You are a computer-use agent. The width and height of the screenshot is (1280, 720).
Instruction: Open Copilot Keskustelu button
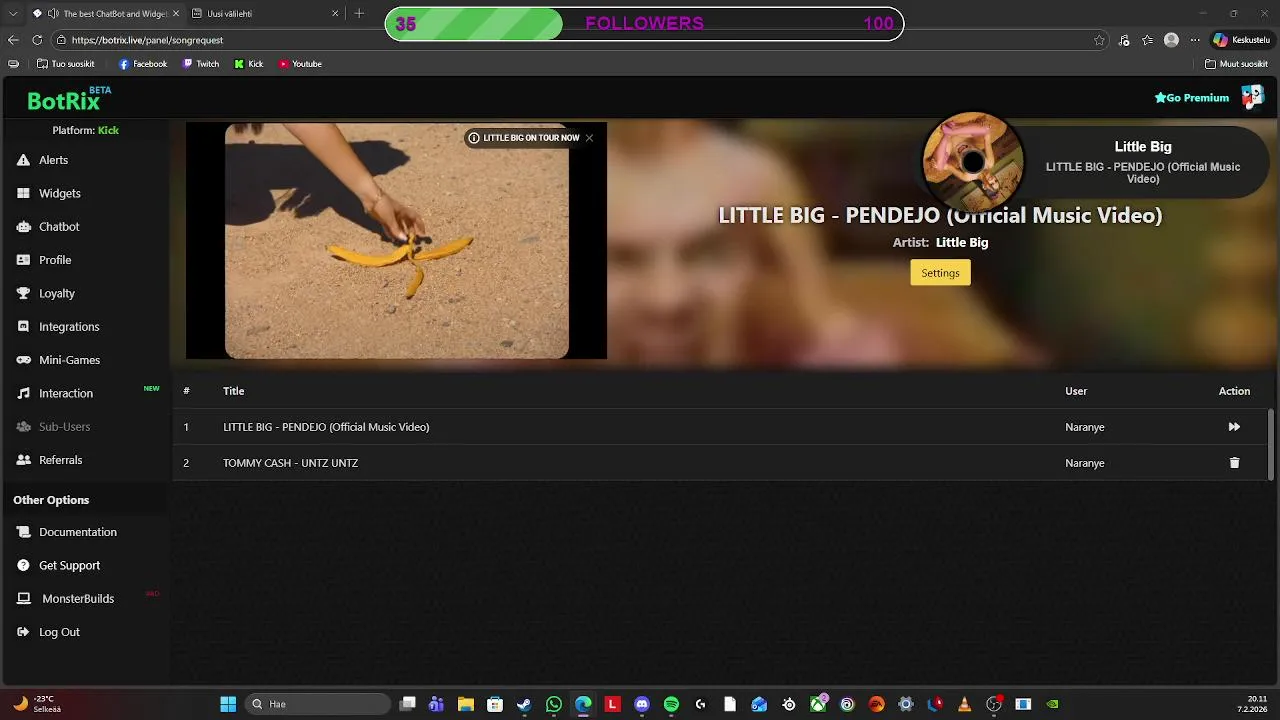pos(1241,40)
